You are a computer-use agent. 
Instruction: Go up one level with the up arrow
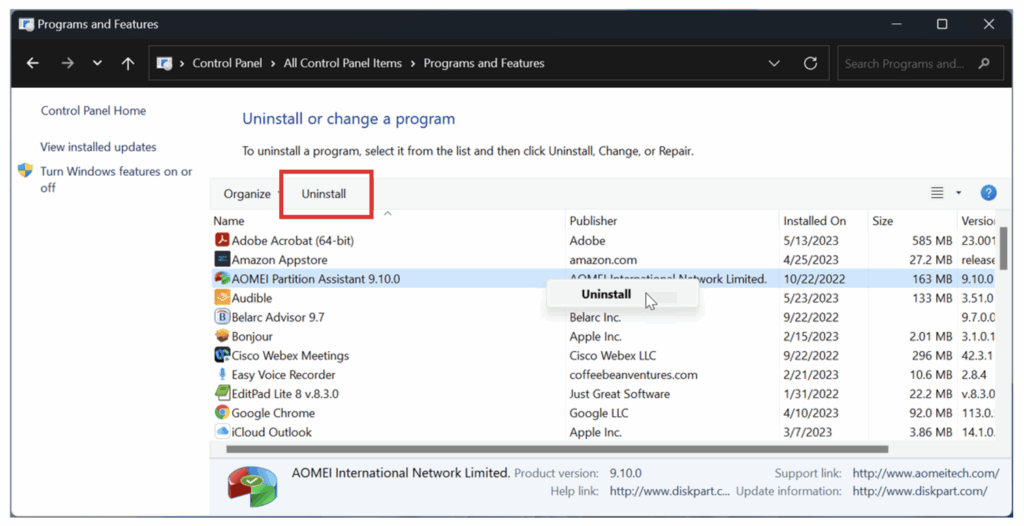[x=128, y=63]
